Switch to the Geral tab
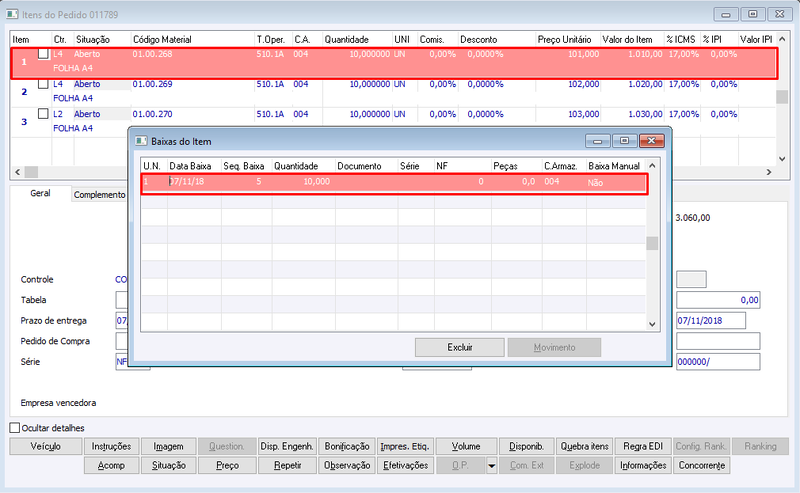The width and height of the screenshot is (800, 493). pos(40,193)
